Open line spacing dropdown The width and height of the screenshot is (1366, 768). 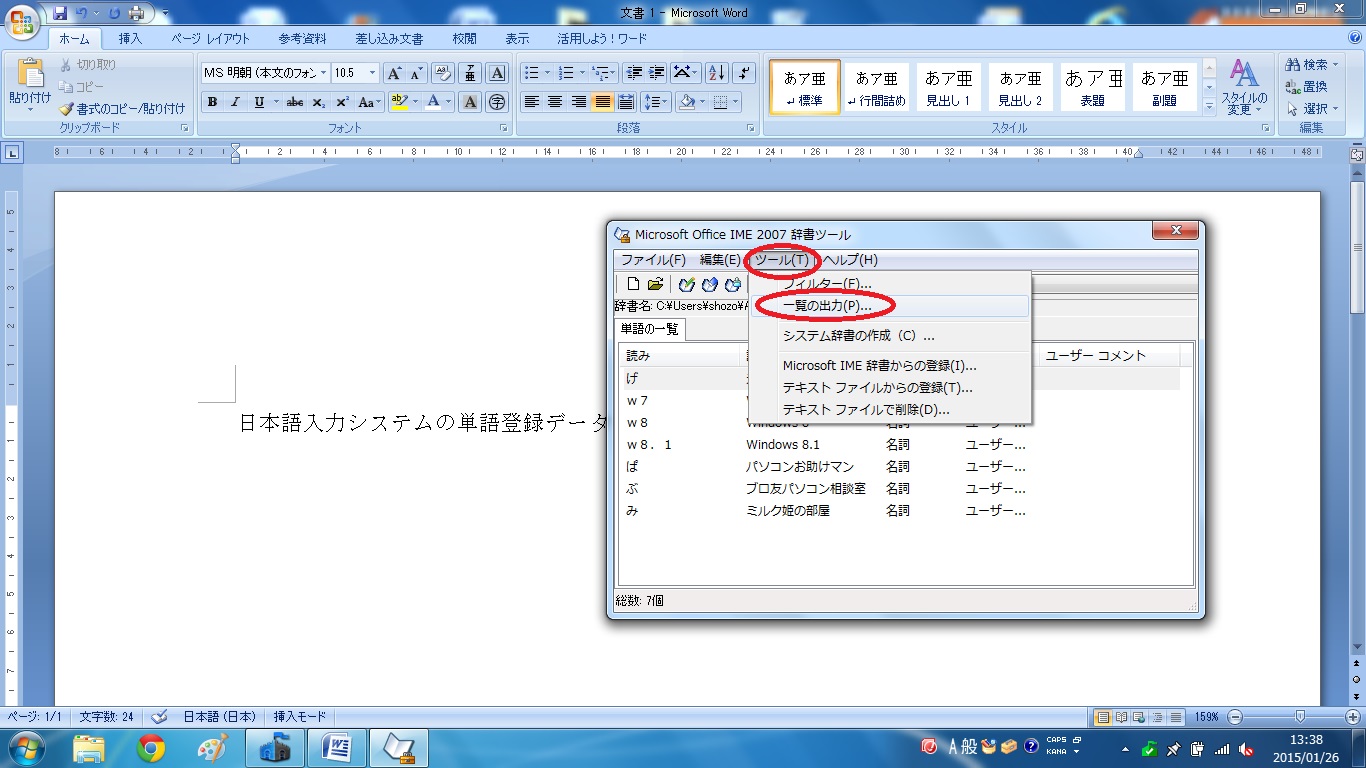pos(656,102)
